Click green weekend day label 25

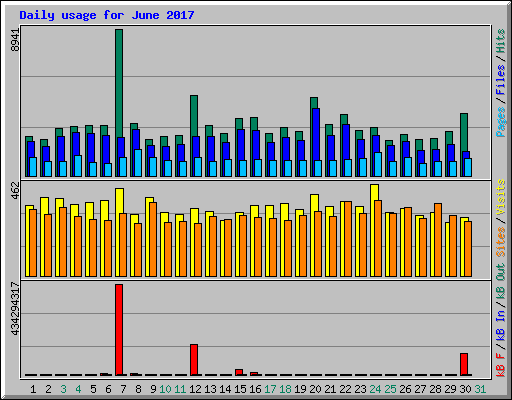coord(390,389)
